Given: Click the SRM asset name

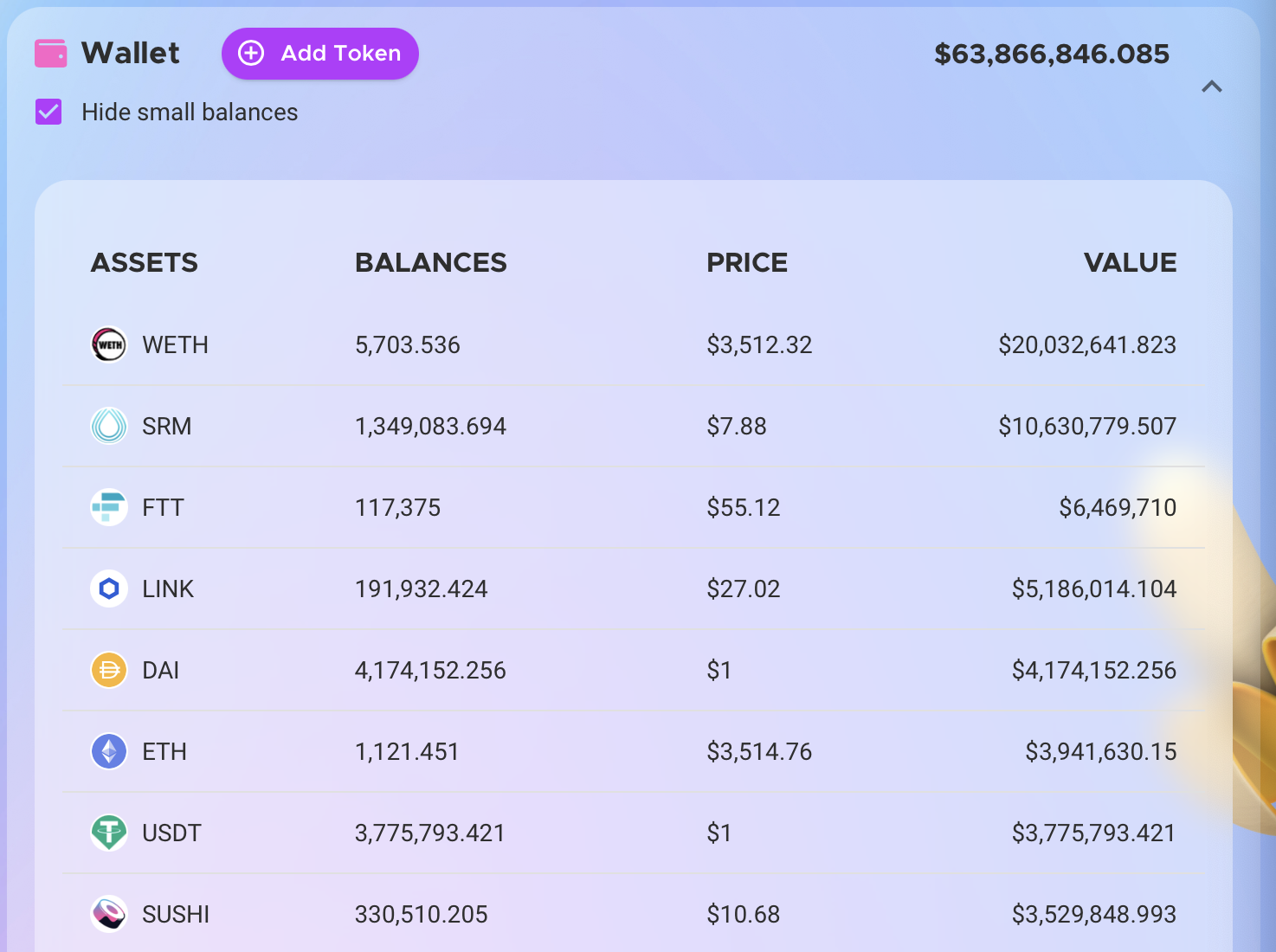Looking at the screenshot, I should 167,426.
